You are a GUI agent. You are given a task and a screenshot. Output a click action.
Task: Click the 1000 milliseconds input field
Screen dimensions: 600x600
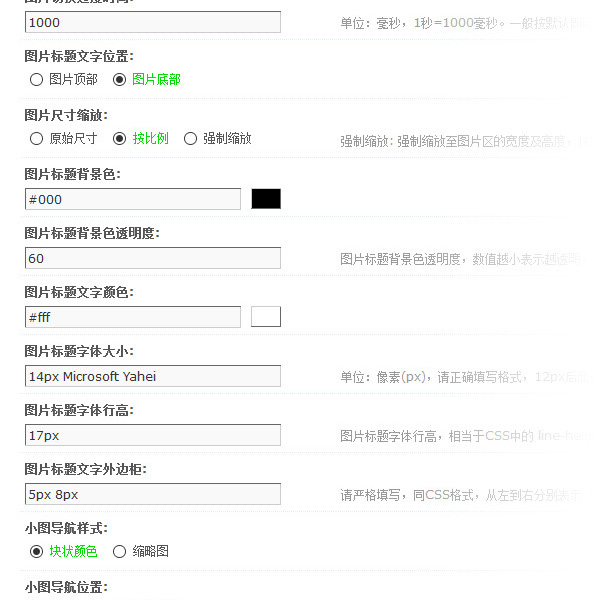152,22
